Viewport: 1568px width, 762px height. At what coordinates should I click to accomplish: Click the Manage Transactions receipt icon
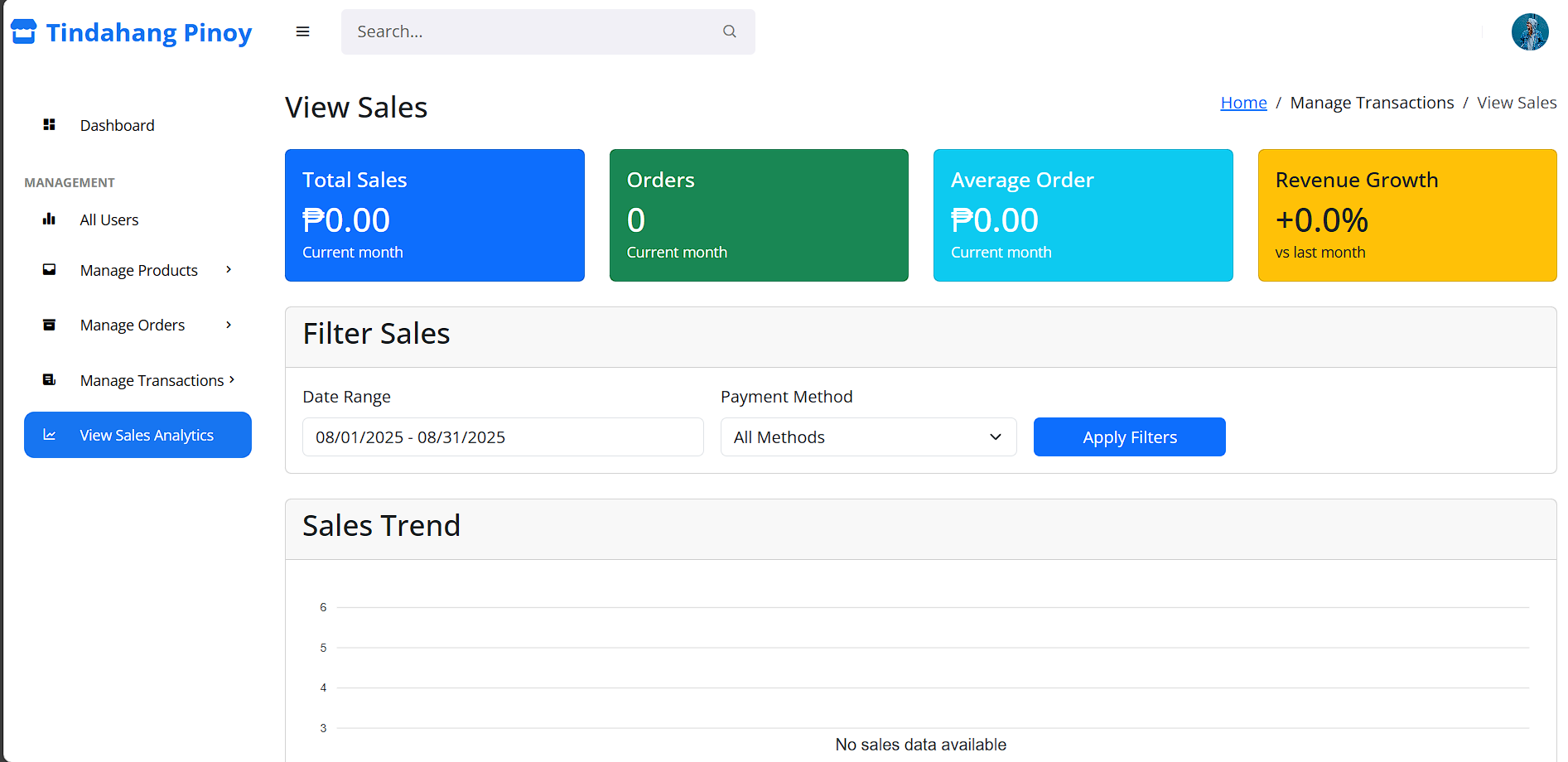[50, 379]
